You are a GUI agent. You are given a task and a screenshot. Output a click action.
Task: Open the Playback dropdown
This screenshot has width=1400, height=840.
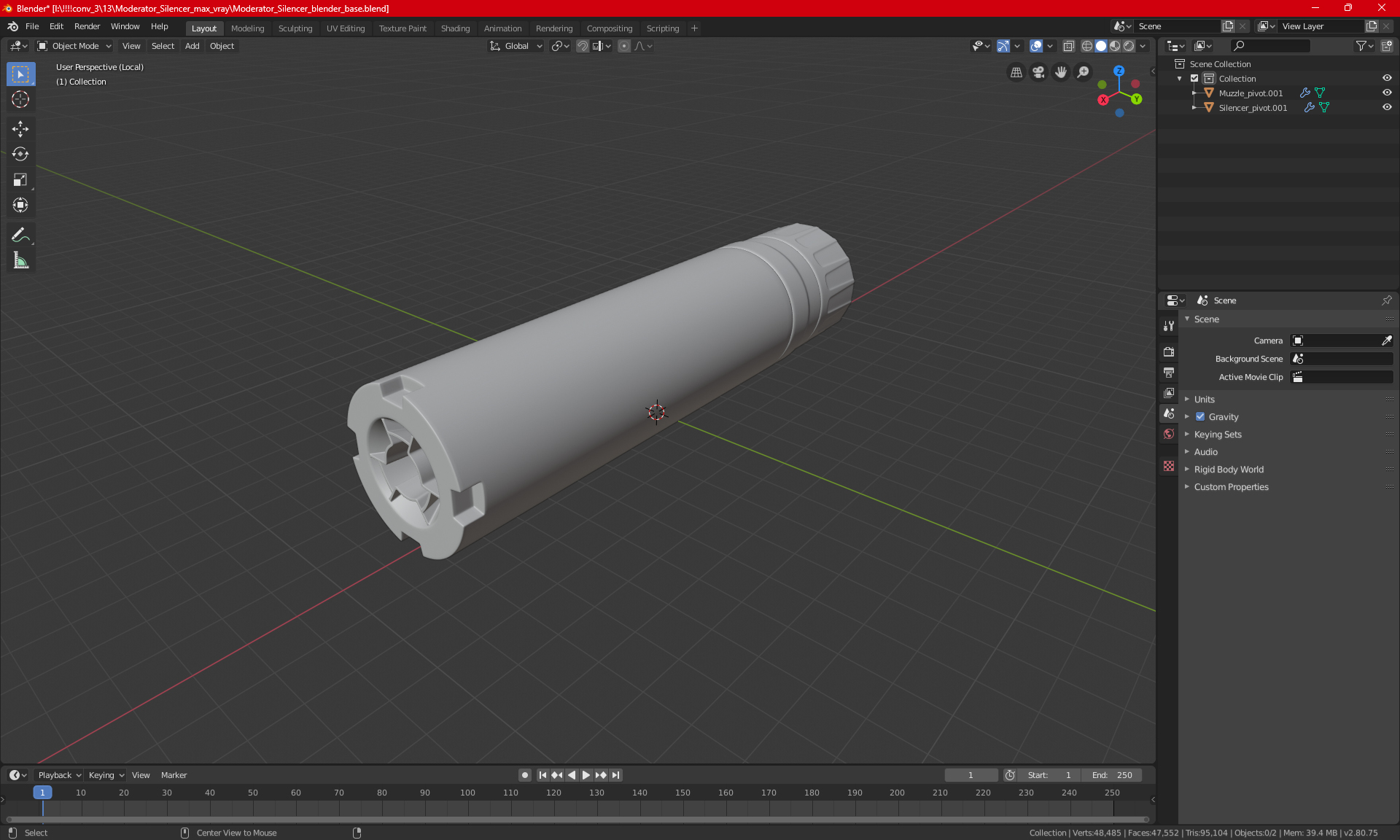coord(58,775)
